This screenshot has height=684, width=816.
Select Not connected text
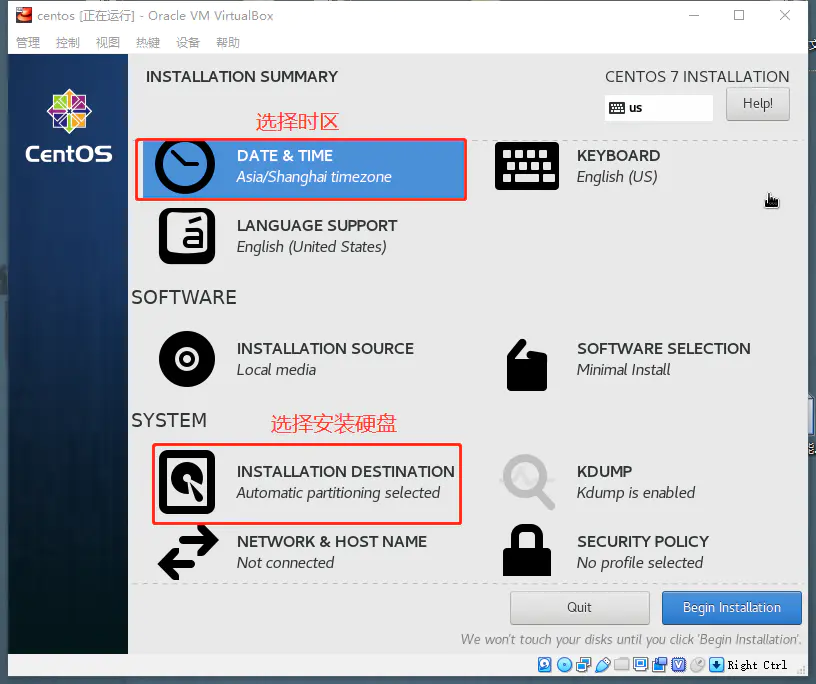285,563
